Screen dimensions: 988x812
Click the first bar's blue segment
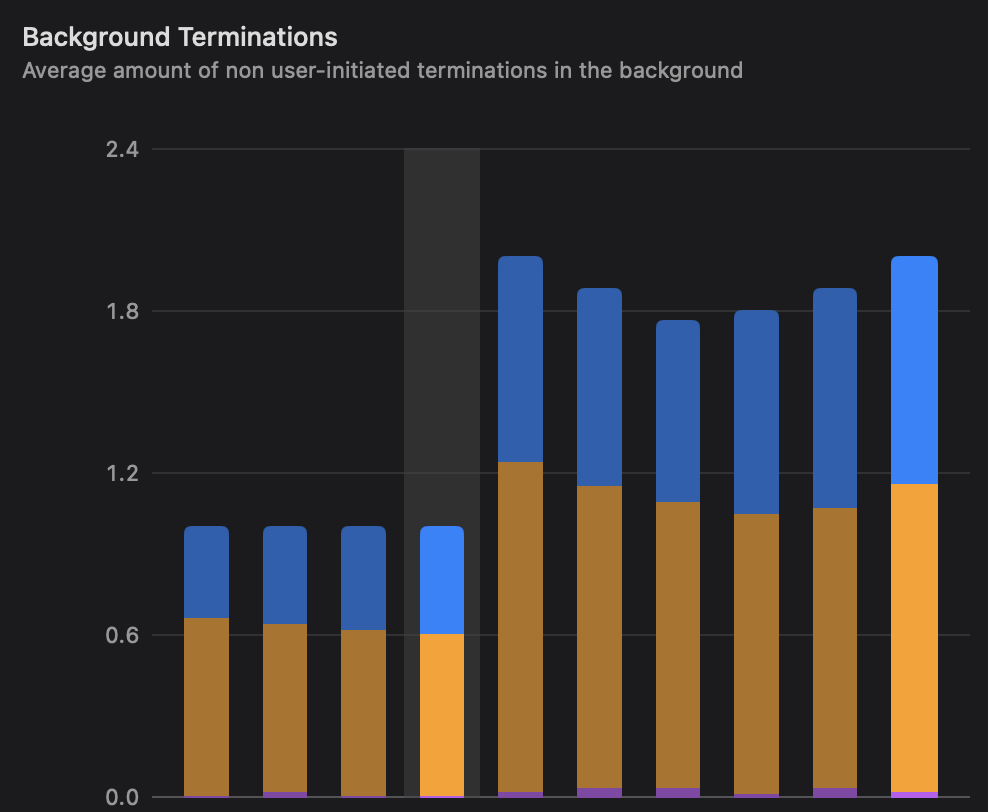tap(206, 572)
